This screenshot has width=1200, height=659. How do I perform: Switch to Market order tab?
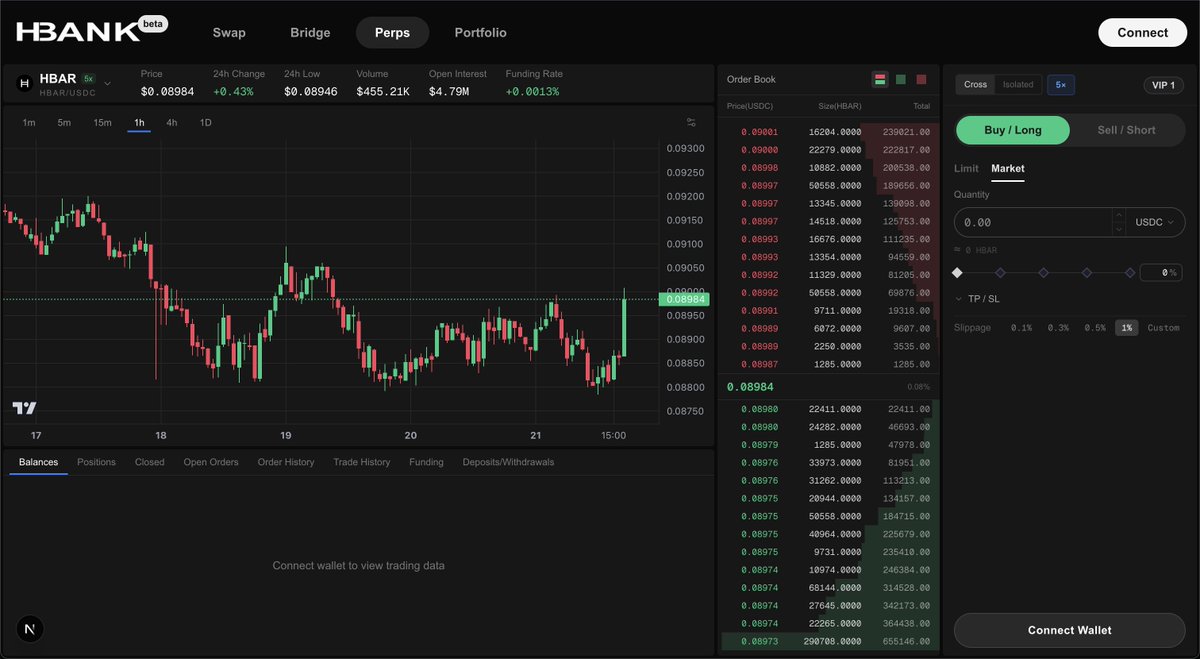(1008, 168)
